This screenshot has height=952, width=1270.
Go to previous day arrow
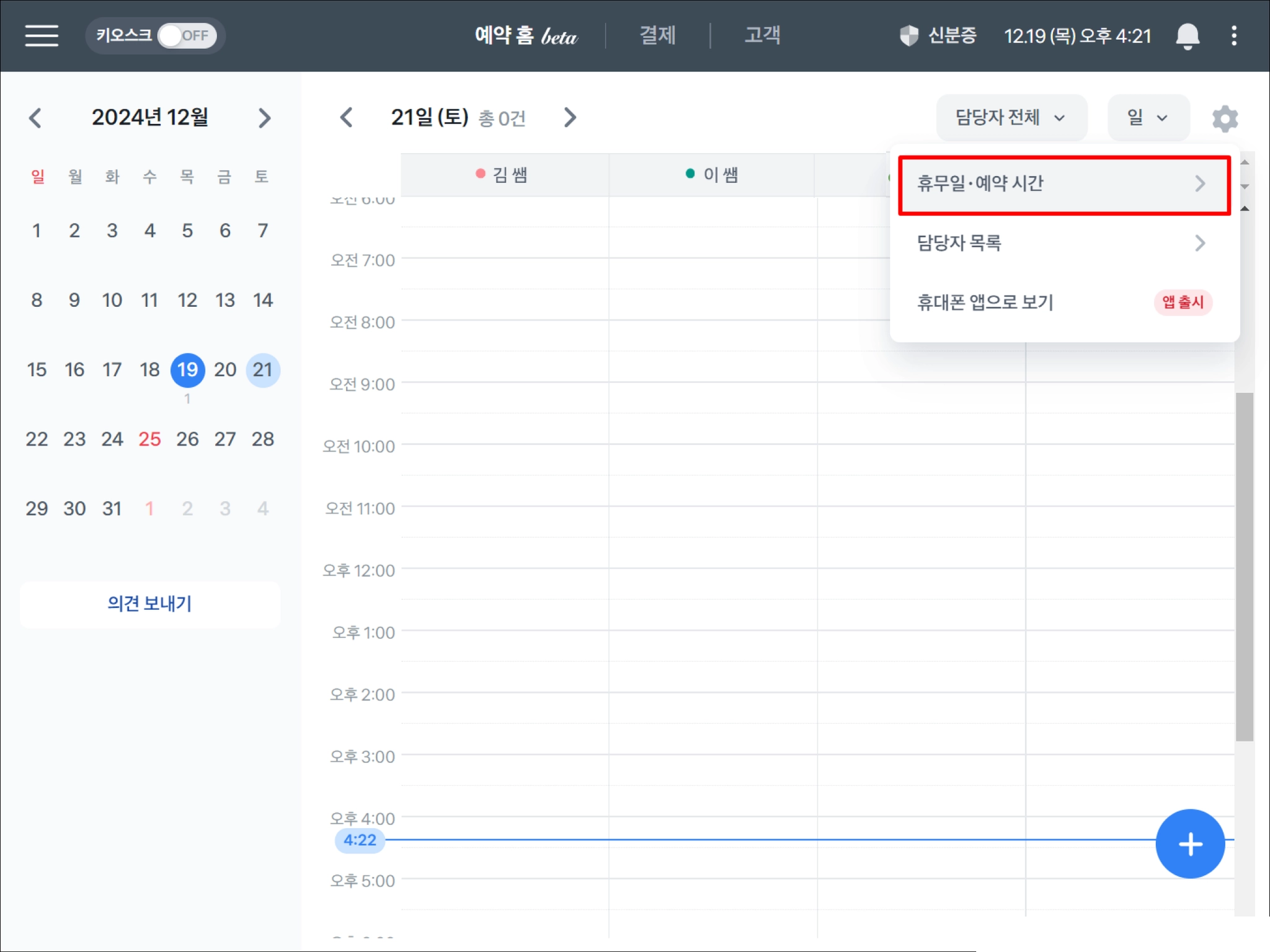(347, 117)
